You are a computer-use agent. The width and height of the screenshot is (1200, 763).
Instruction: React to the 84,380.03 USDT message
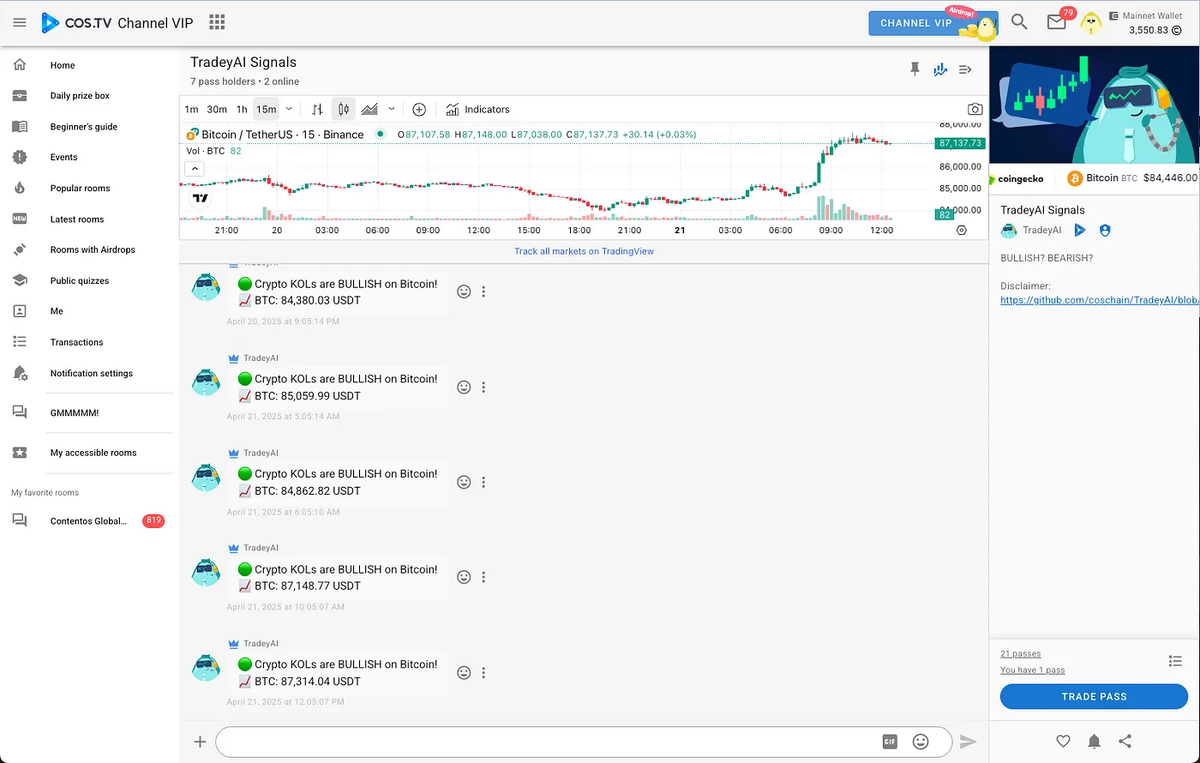pos(464,292)
